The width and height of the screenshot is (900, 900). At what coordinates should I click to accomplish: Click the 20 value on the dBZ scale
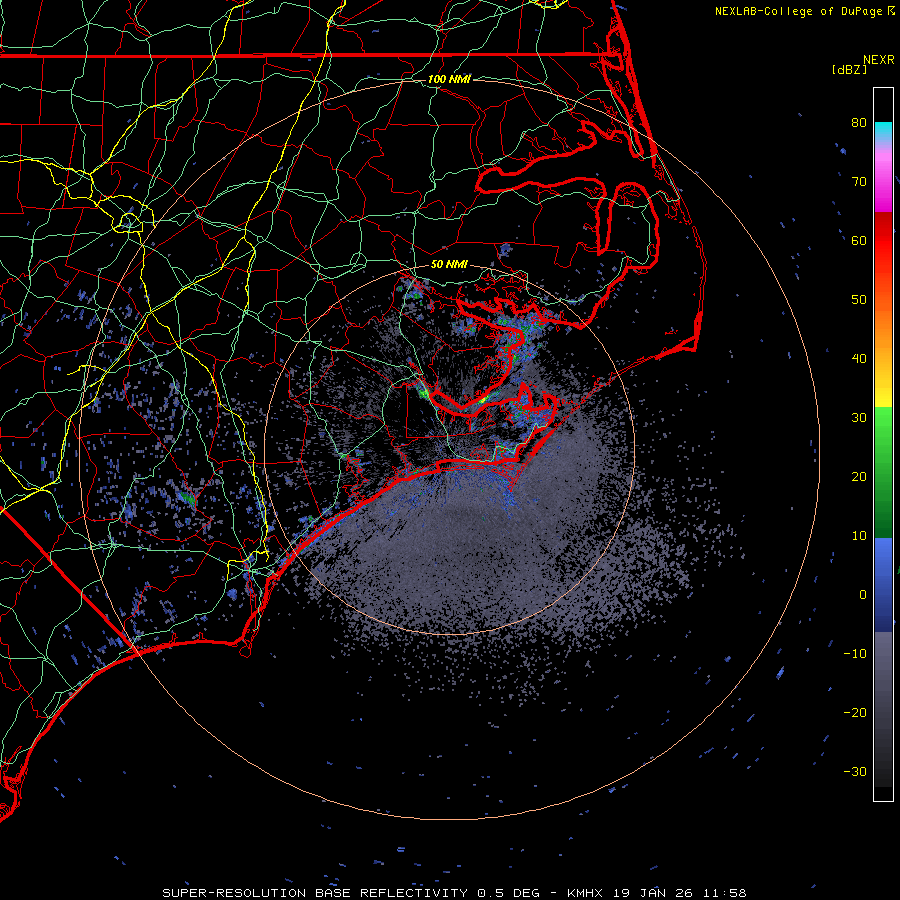click(859, 477)
